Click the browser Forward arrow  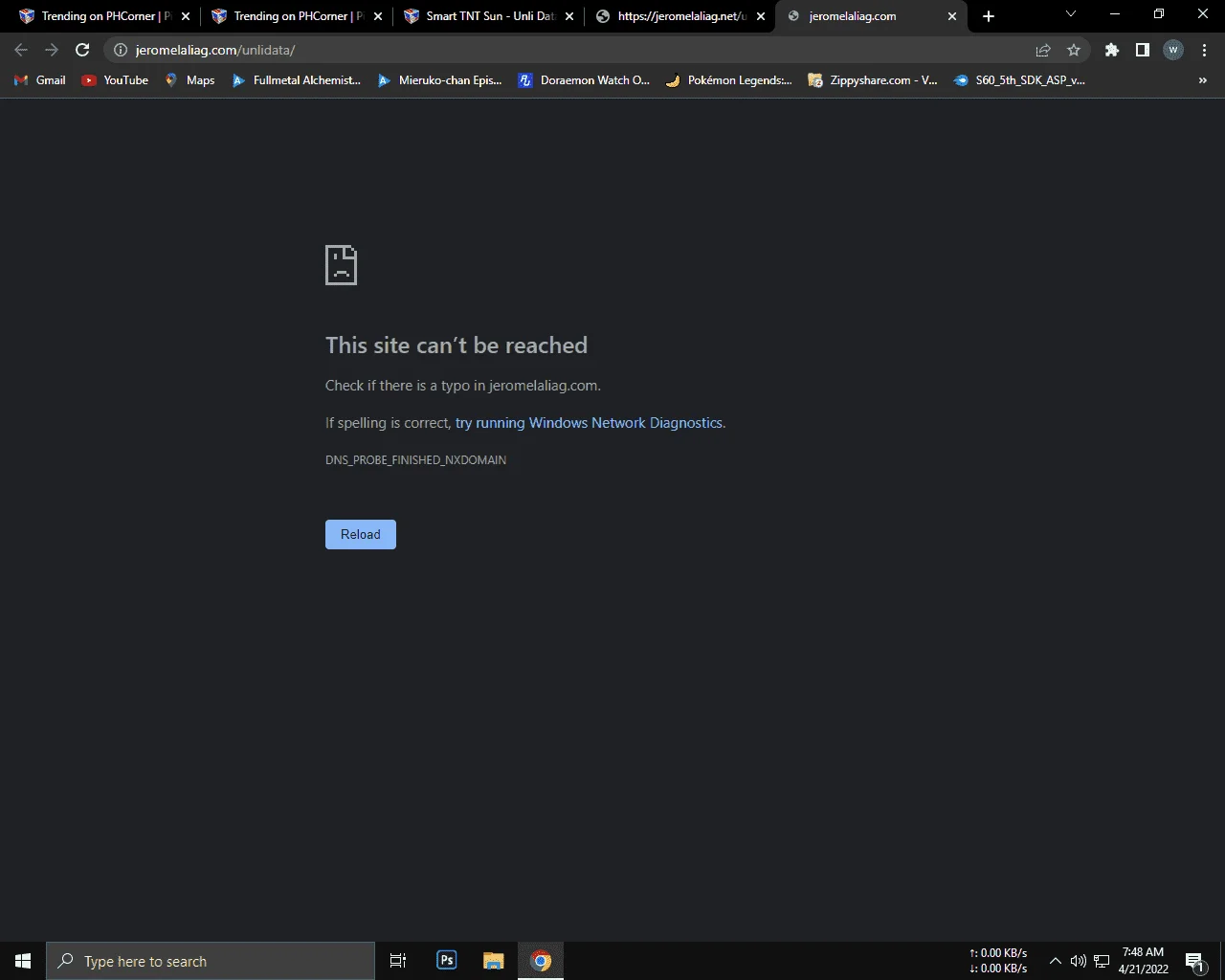52,50
